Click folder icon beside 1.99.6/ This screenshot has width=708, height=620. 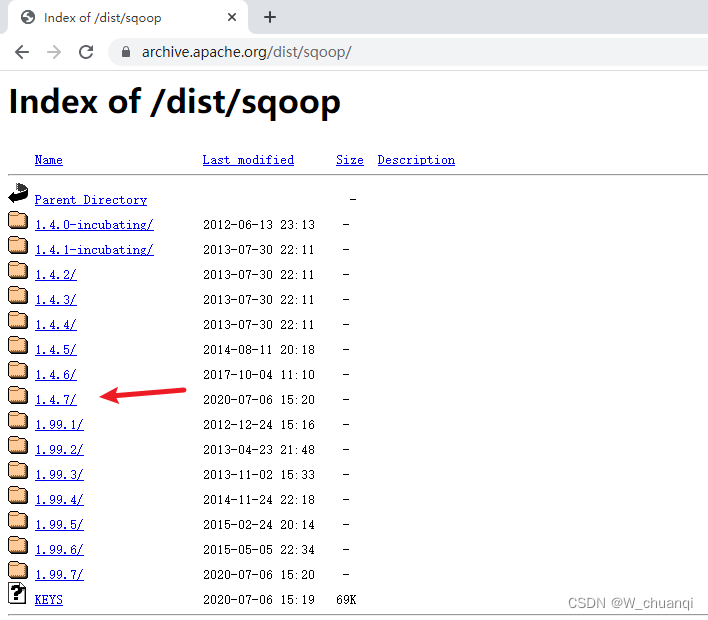tap(18, 545)
